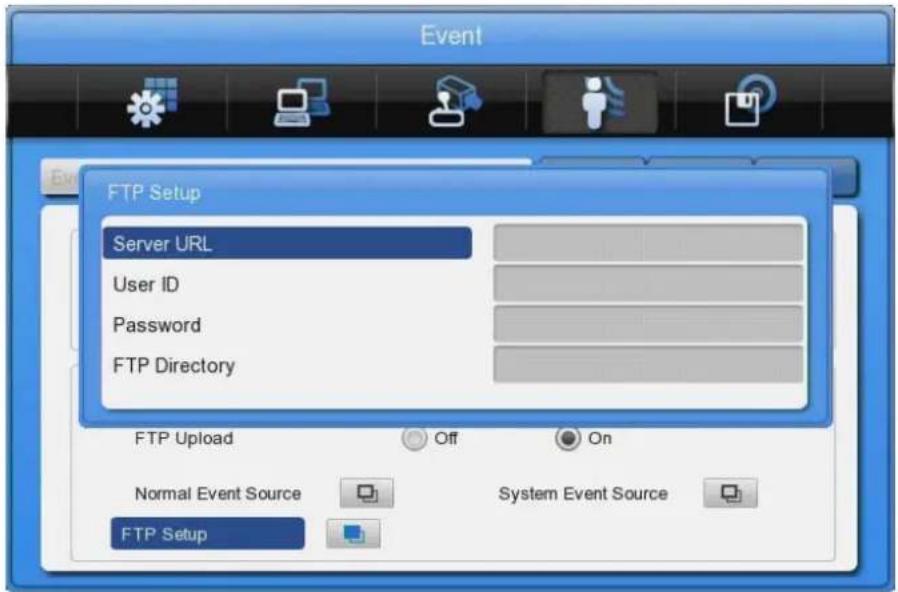Select the User ID label
The image size is (898, 592).
(x=146, y=285)
